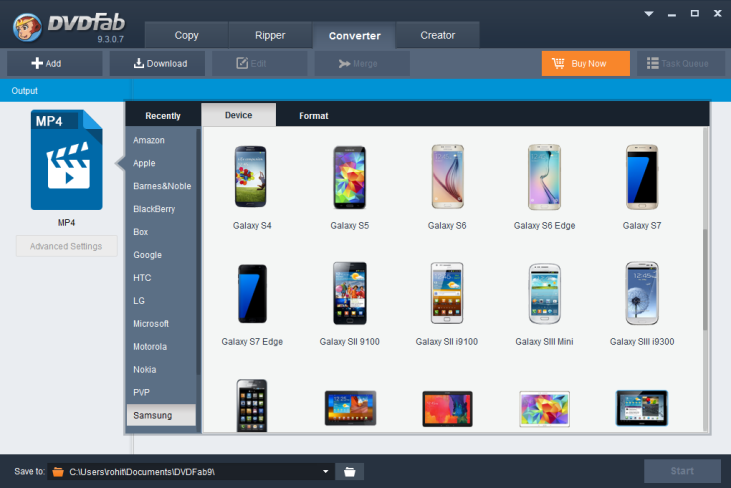Choose Motorola from the brand list

150,346
